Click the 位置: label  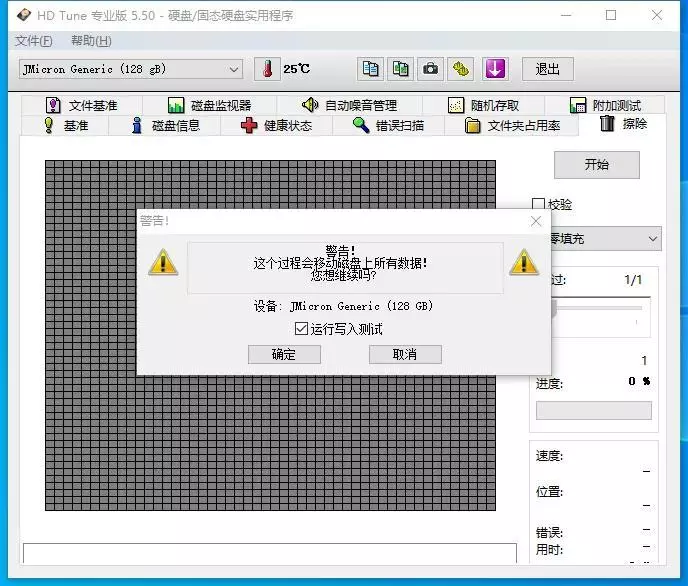(549, 492)
